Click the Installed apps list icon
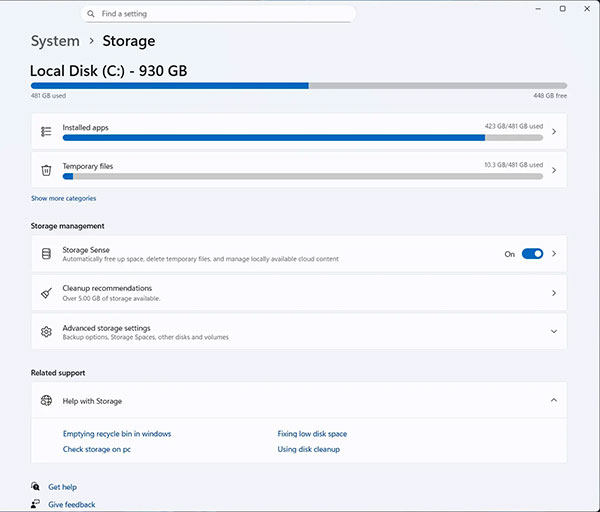 pos(46,131)
